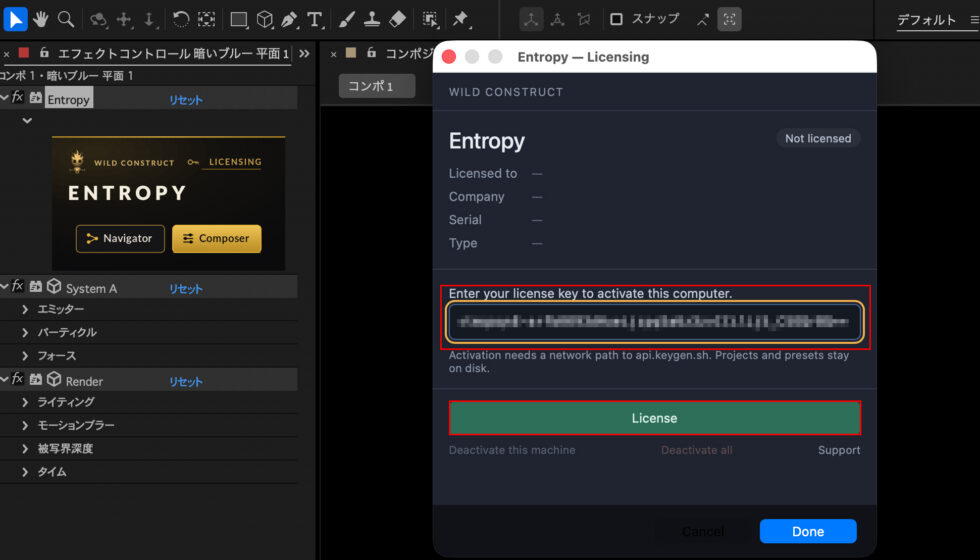This screenshot has height=560, width=980.
Task: Select the コンポ1 viewer tab
Action: coord(377,86)
